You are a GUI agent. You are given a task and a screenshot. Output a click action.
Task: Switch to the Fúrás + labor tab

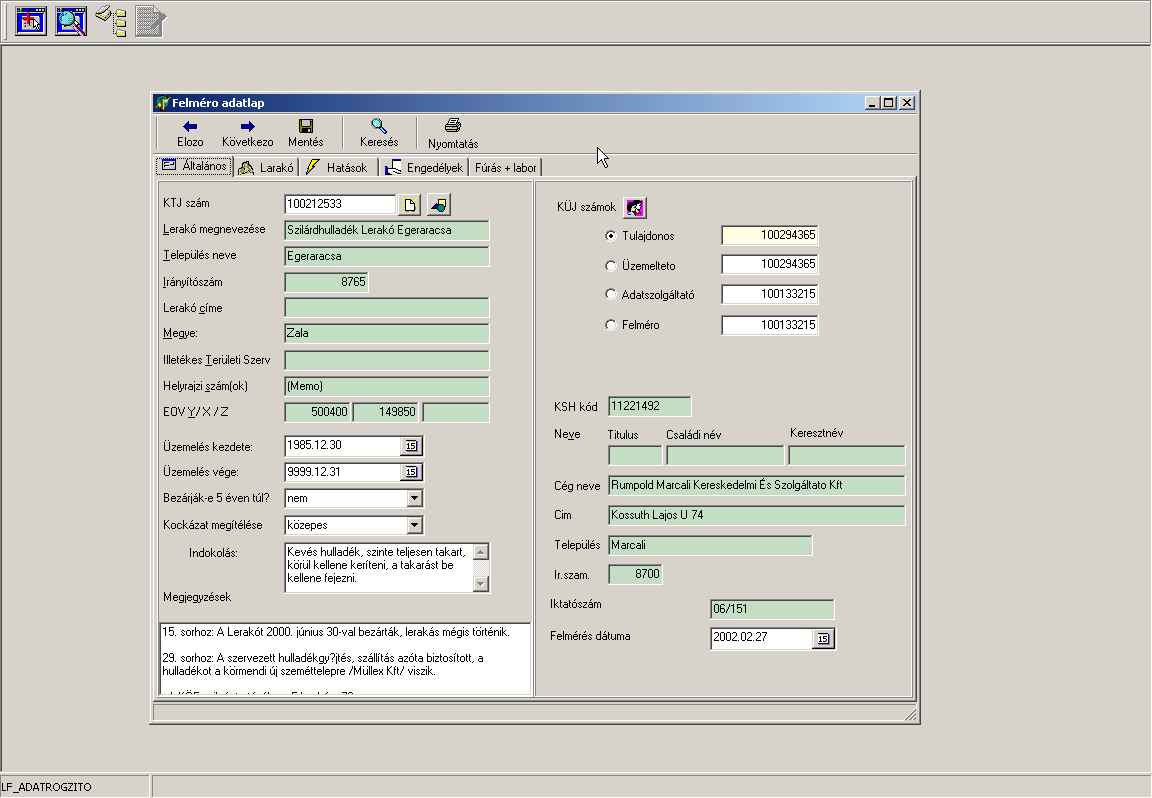click(505, 168)
